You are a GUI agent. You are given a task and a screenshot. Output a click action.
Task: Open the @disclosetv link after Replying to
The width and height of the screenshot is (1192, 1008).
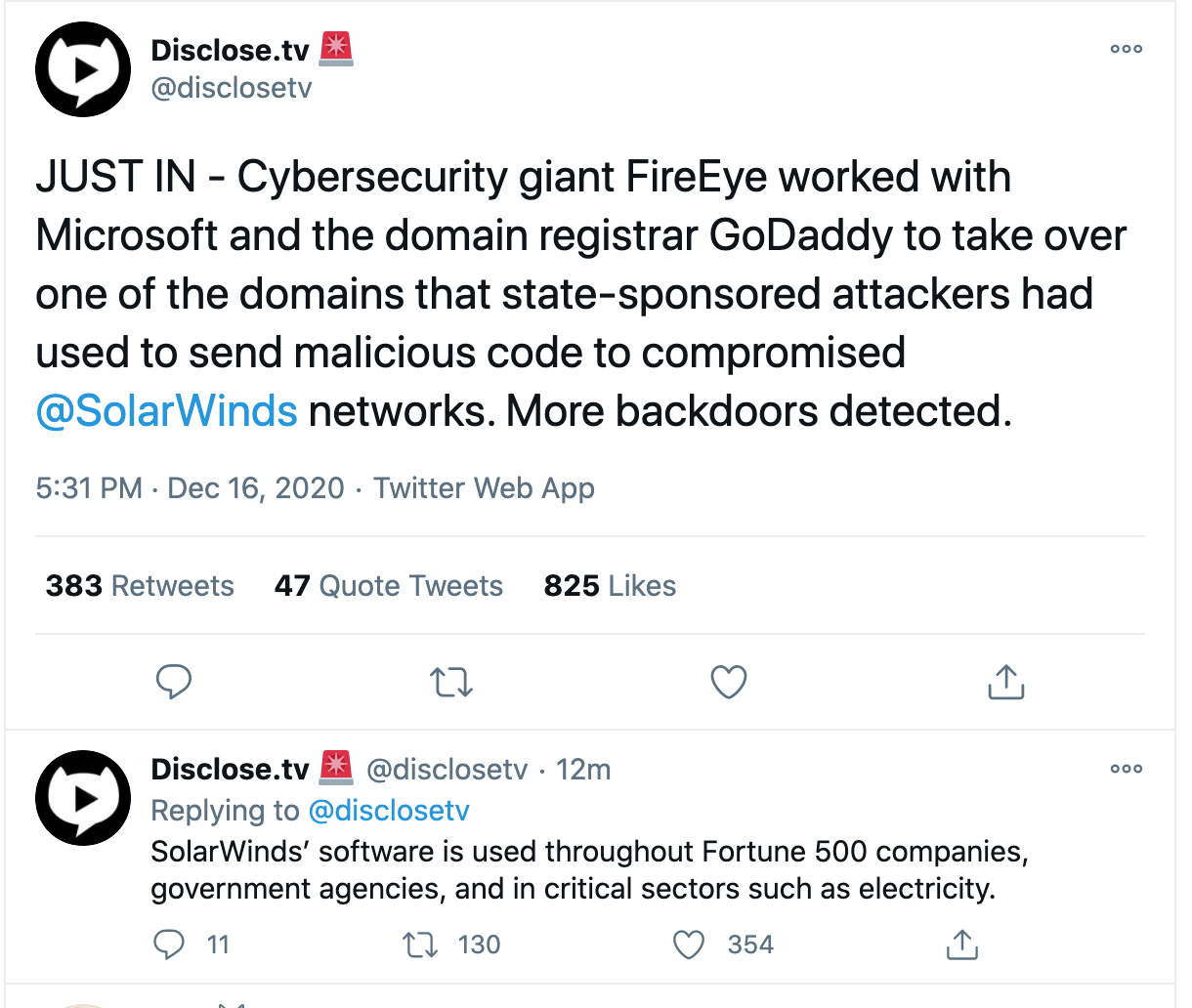pos(389,811)
